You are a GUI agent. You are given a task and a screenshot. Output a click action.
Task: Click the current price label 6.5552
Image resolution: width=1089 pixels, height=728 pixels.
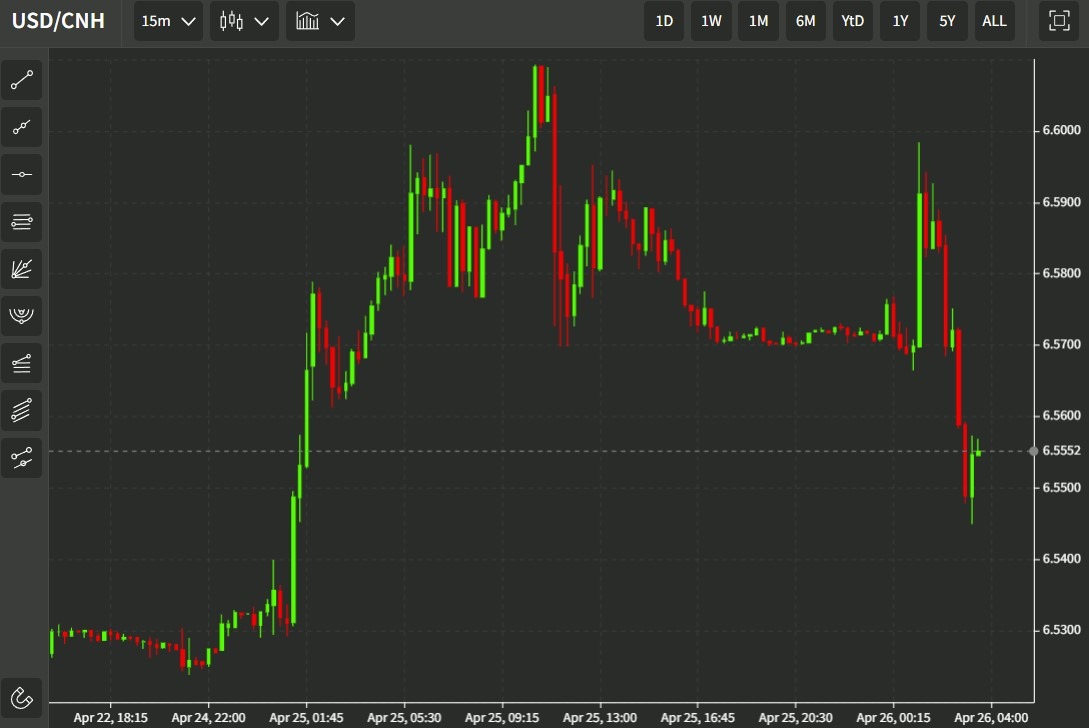tap(1061, 451)
